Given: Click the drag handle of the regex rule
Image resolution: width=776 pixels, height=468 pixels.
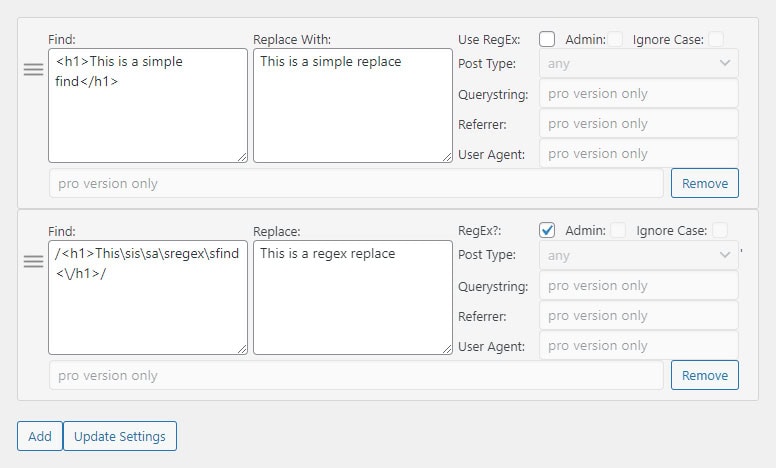Looking at the screenshot, I should (x=34, y=261).
